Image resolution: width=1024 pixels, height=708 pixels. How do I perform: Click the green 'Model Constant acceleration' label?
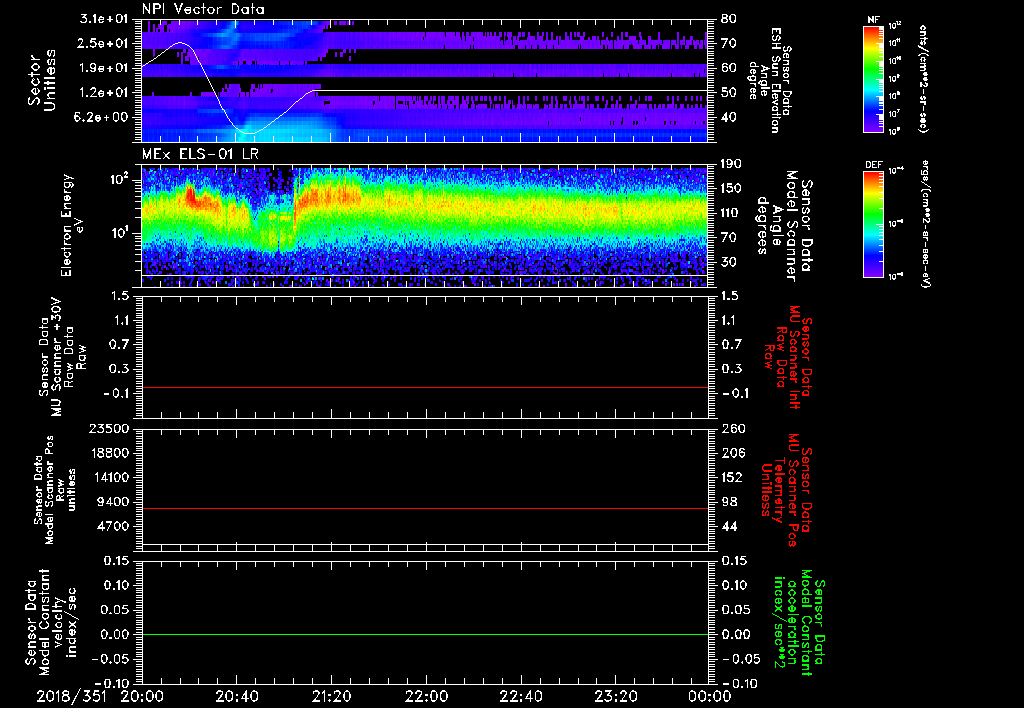pyautogui.click(x=799, y=624)
